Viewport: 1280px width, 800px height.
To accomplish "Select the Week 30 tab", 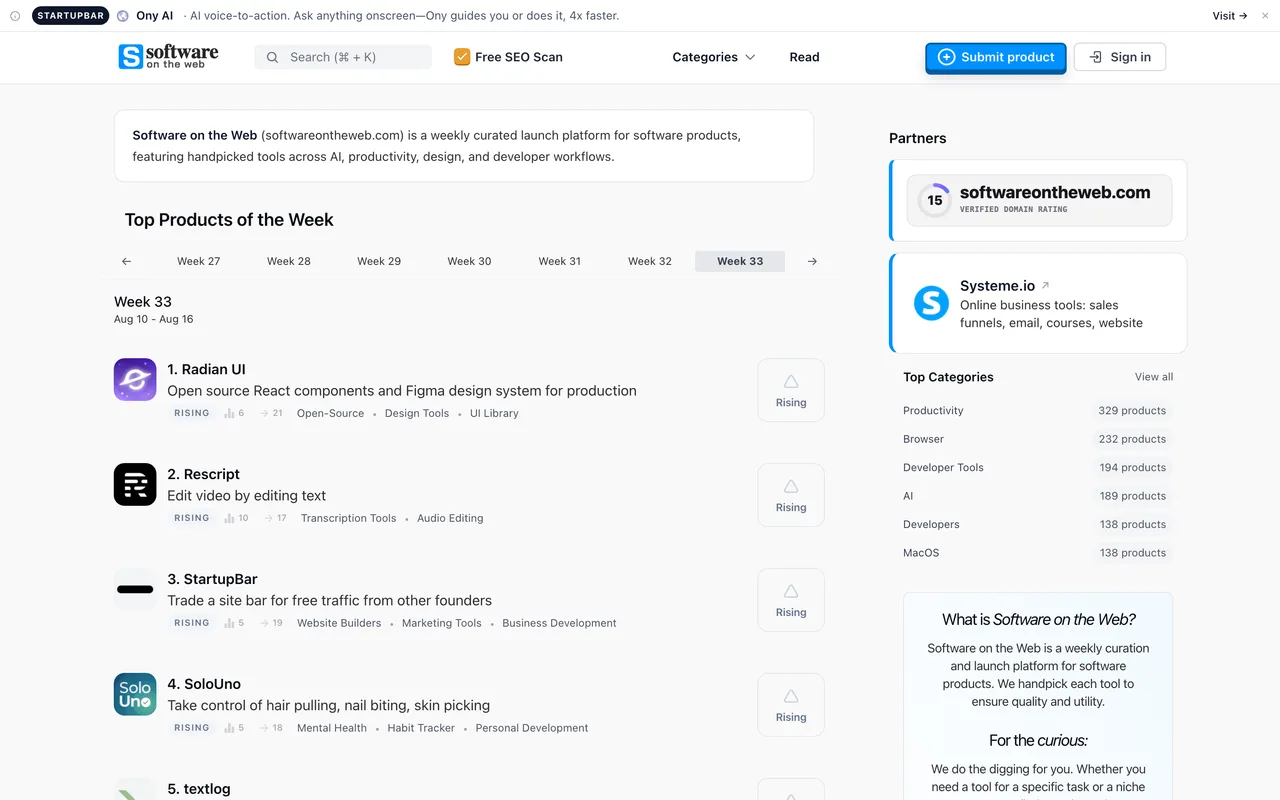I will coord(469,261).
